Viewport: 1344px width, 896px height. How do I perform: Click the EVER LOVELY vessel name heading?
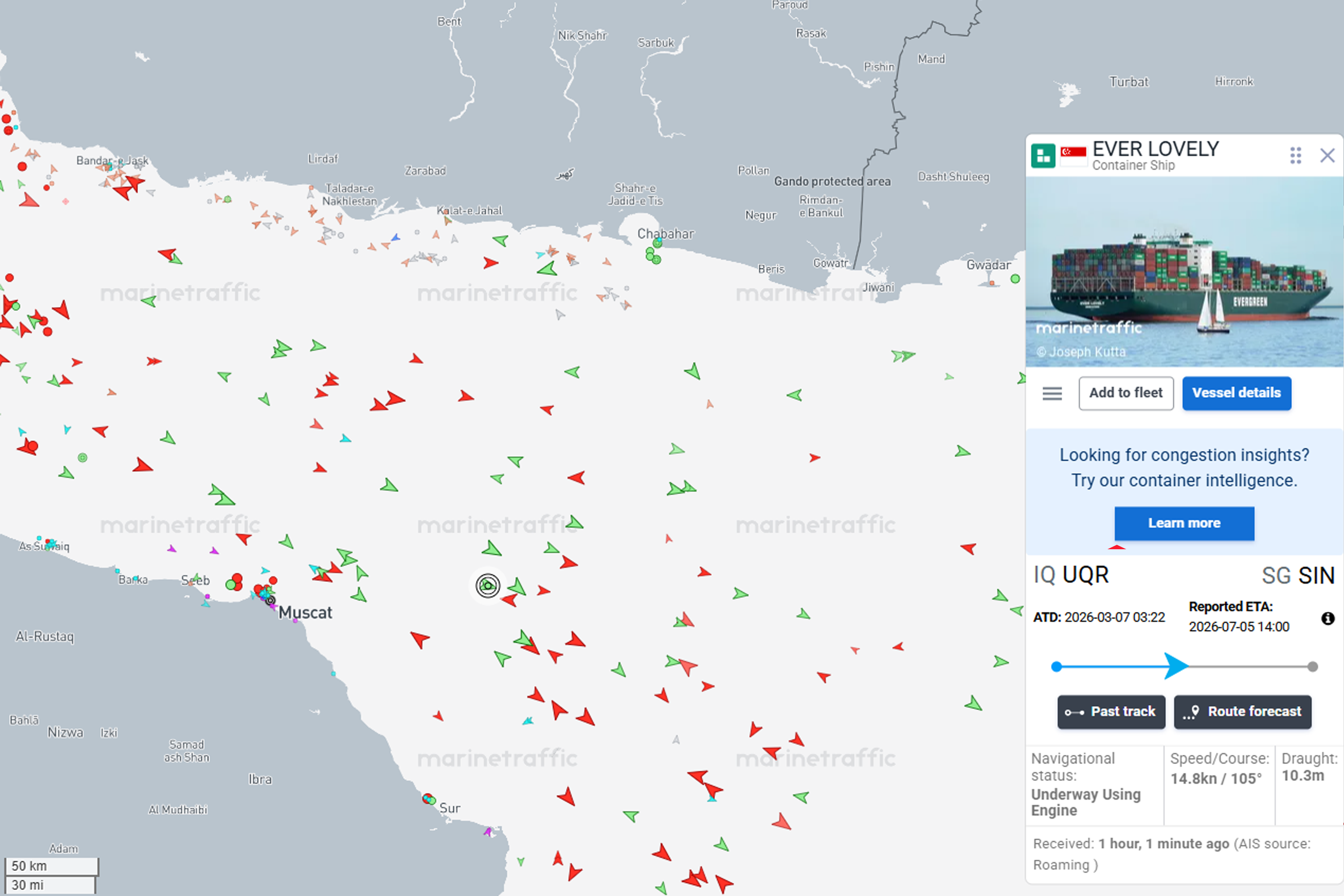[1155, 149]
